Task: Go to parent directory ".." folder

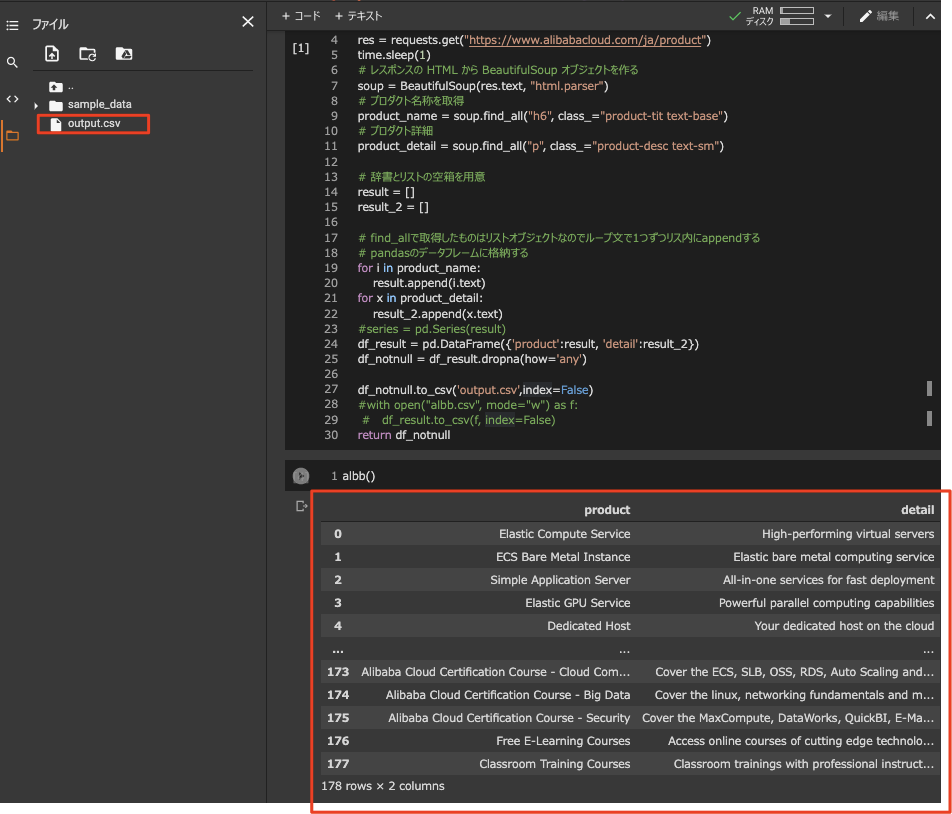Action: (62, 87)
